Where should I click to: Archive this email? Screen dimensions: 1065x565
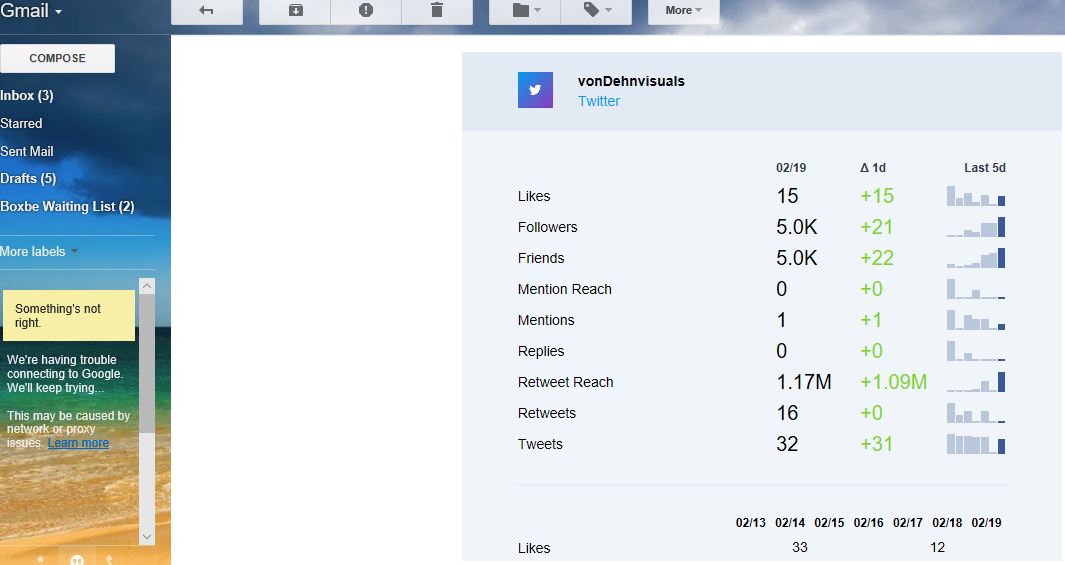pyautogui.click(x=295, y=11)
